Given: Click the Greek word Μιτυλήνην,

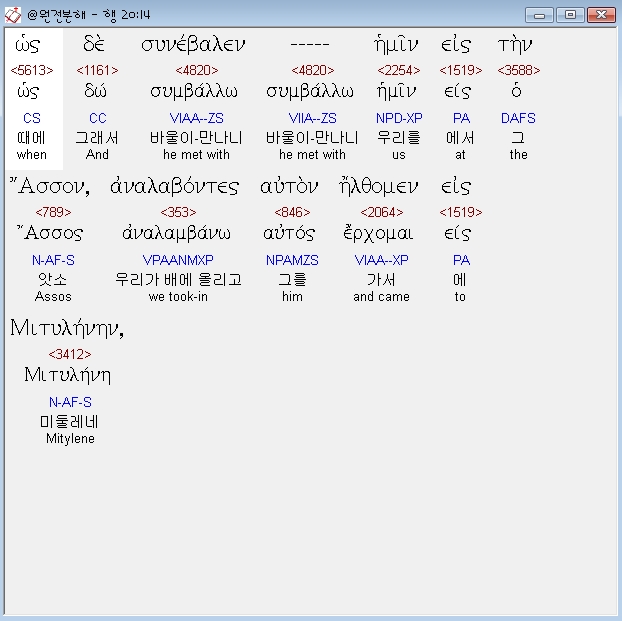Looking at the screenshot, I should pos(67,329).
